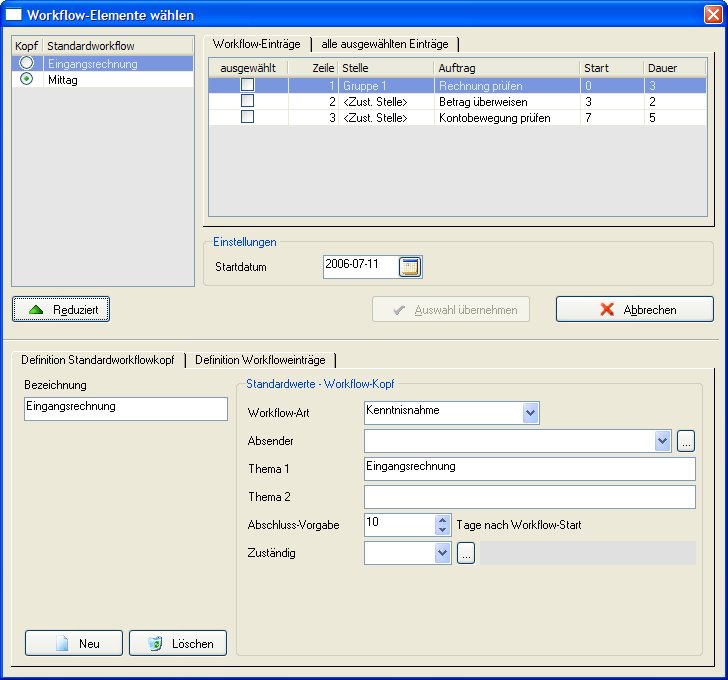Click the Gruppe 1 cell
The height and width of the screenshot is (680, 728).
click(x=386, y=86)
